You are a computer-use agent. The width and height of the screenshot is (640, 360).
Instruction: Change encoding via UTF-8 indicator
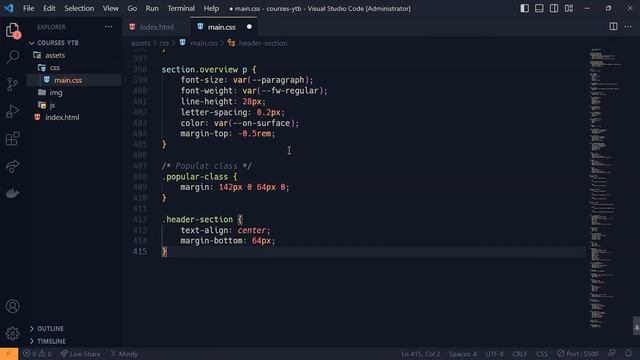click(x=494, y=354)
